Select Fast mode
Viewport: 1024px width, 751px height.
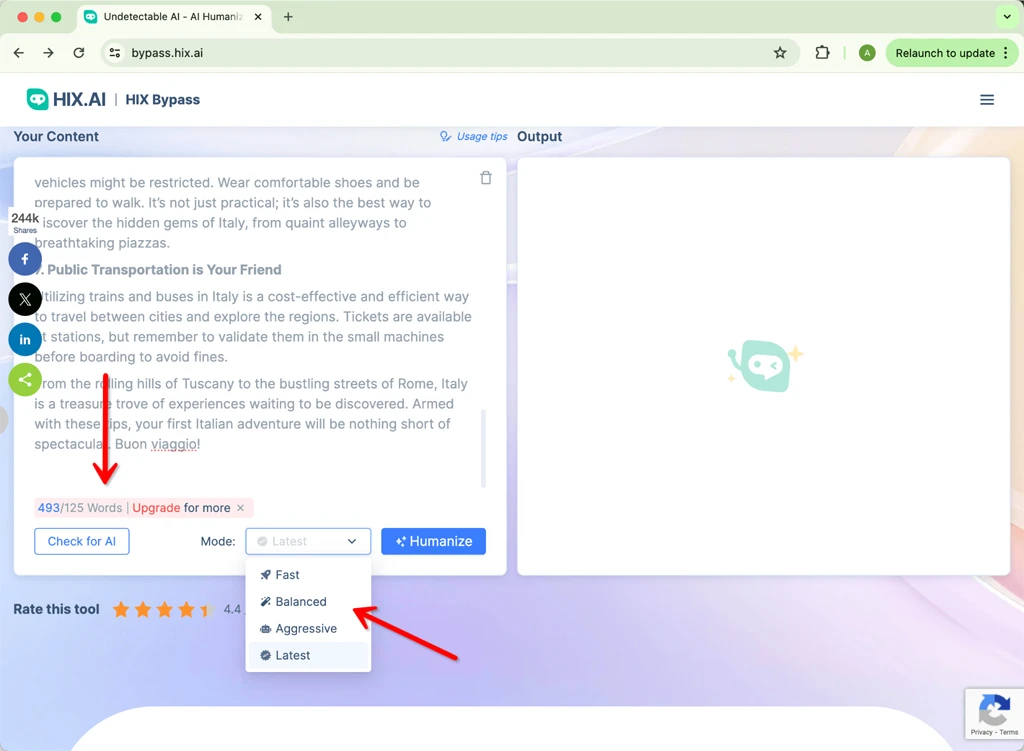point(308,575)
